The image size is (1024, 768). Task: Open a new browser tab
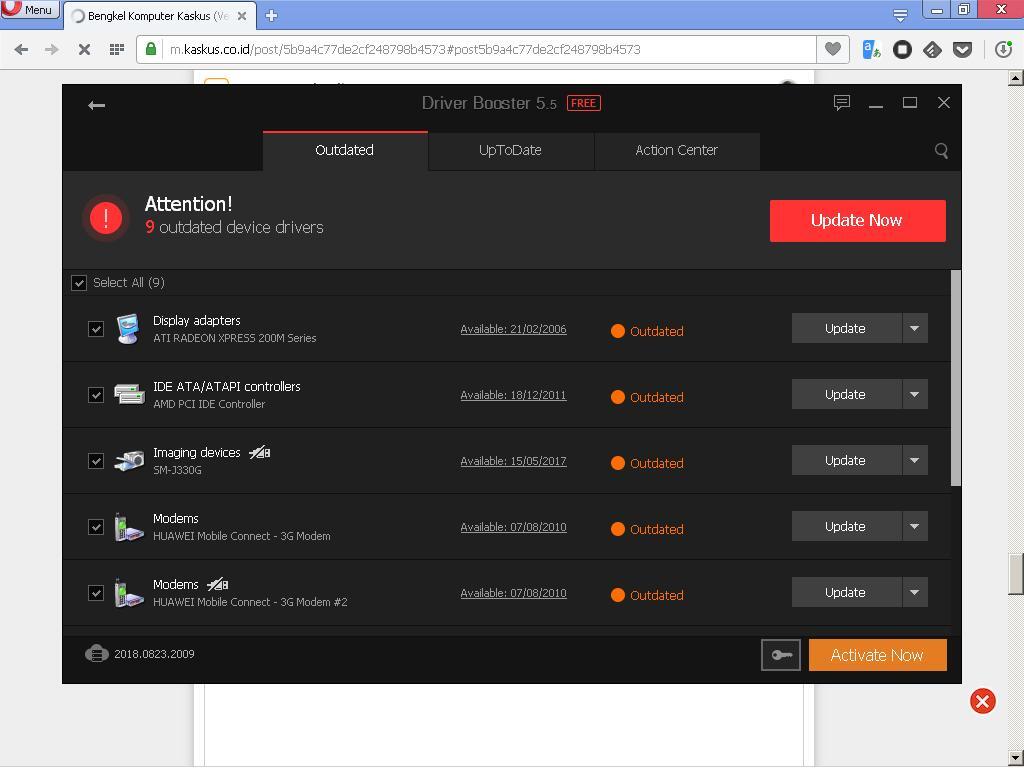click(x=271, y=16)
